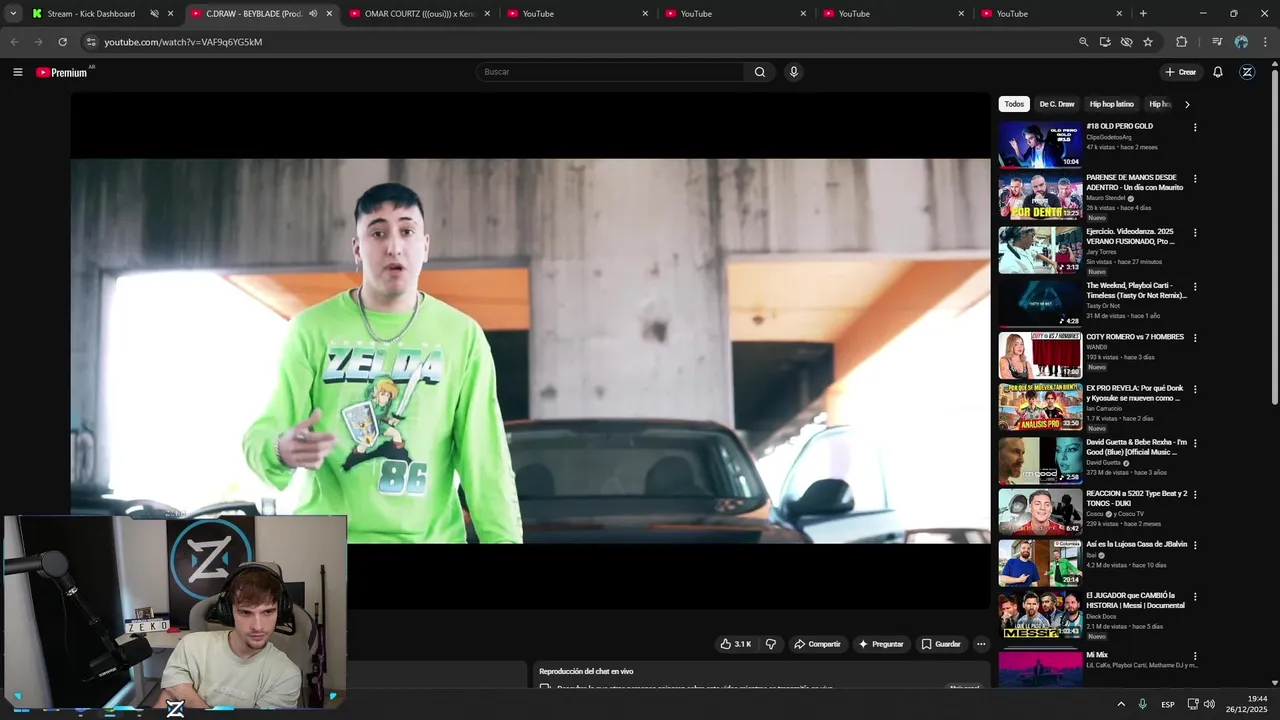Go to YouTube Premium home logo
The height and width of the screenshot is (720, 1280).
62,72
